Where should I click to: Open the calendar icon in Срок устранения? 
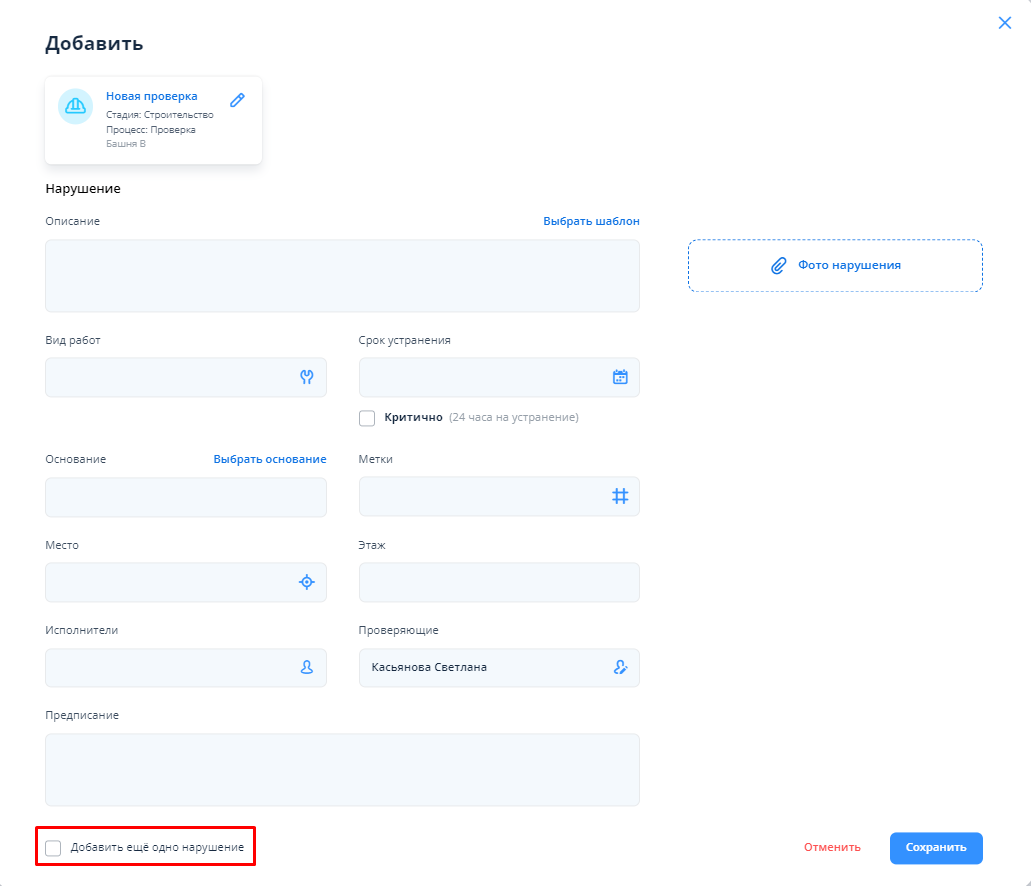click(620, 377)
